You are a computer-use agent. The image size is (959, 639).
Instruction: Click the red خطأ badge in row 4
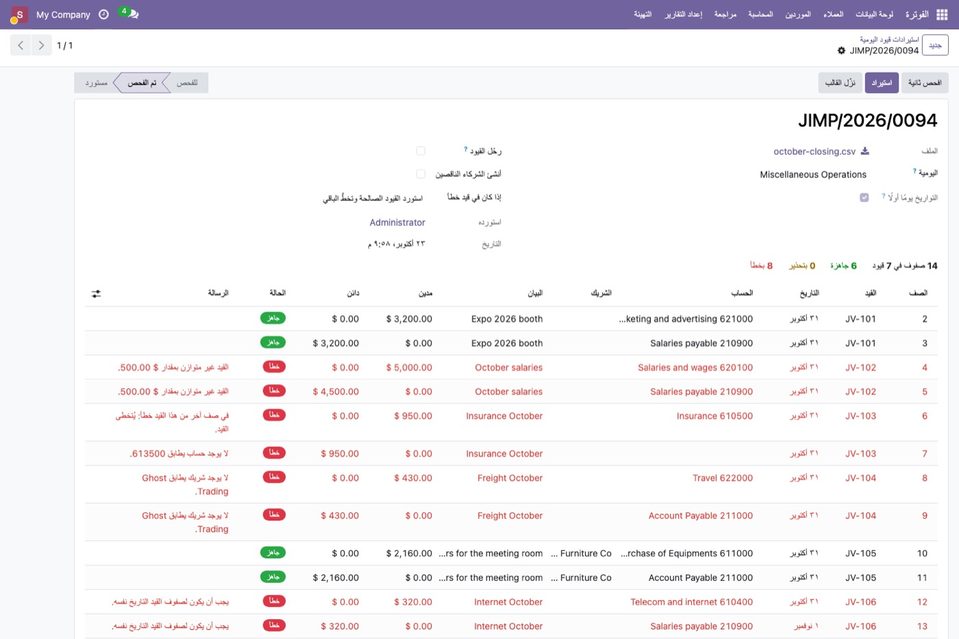[274, 367]
